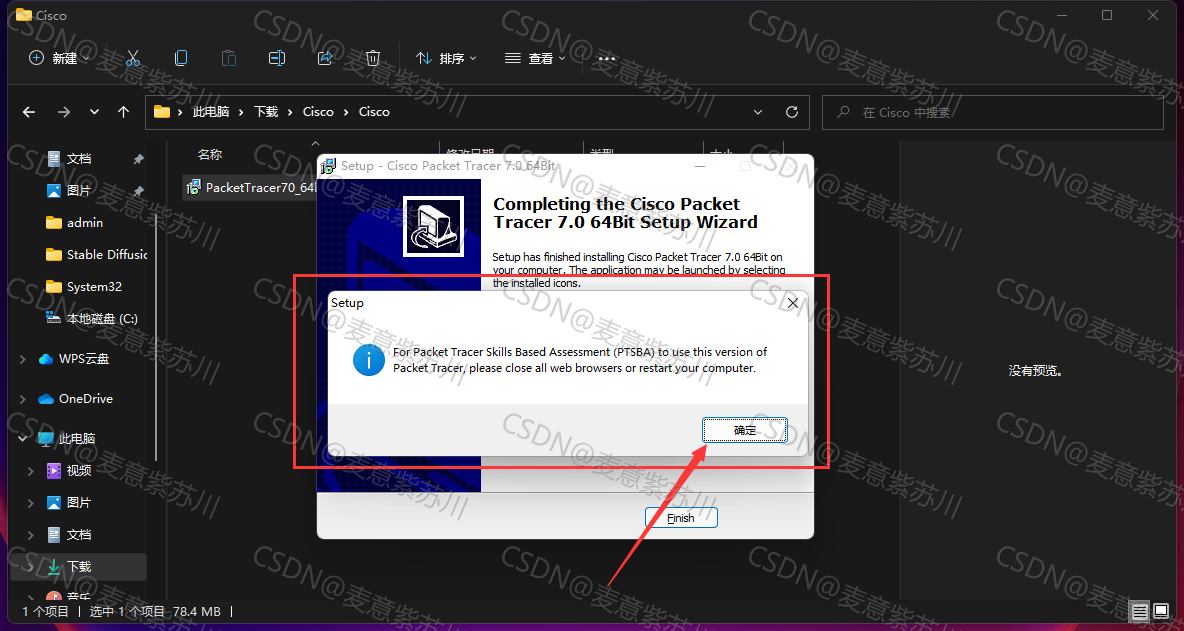This screenshot has width=1184, height=631.
Task: Click the 确定 button in Setup dialog
Action: point(745,429)
